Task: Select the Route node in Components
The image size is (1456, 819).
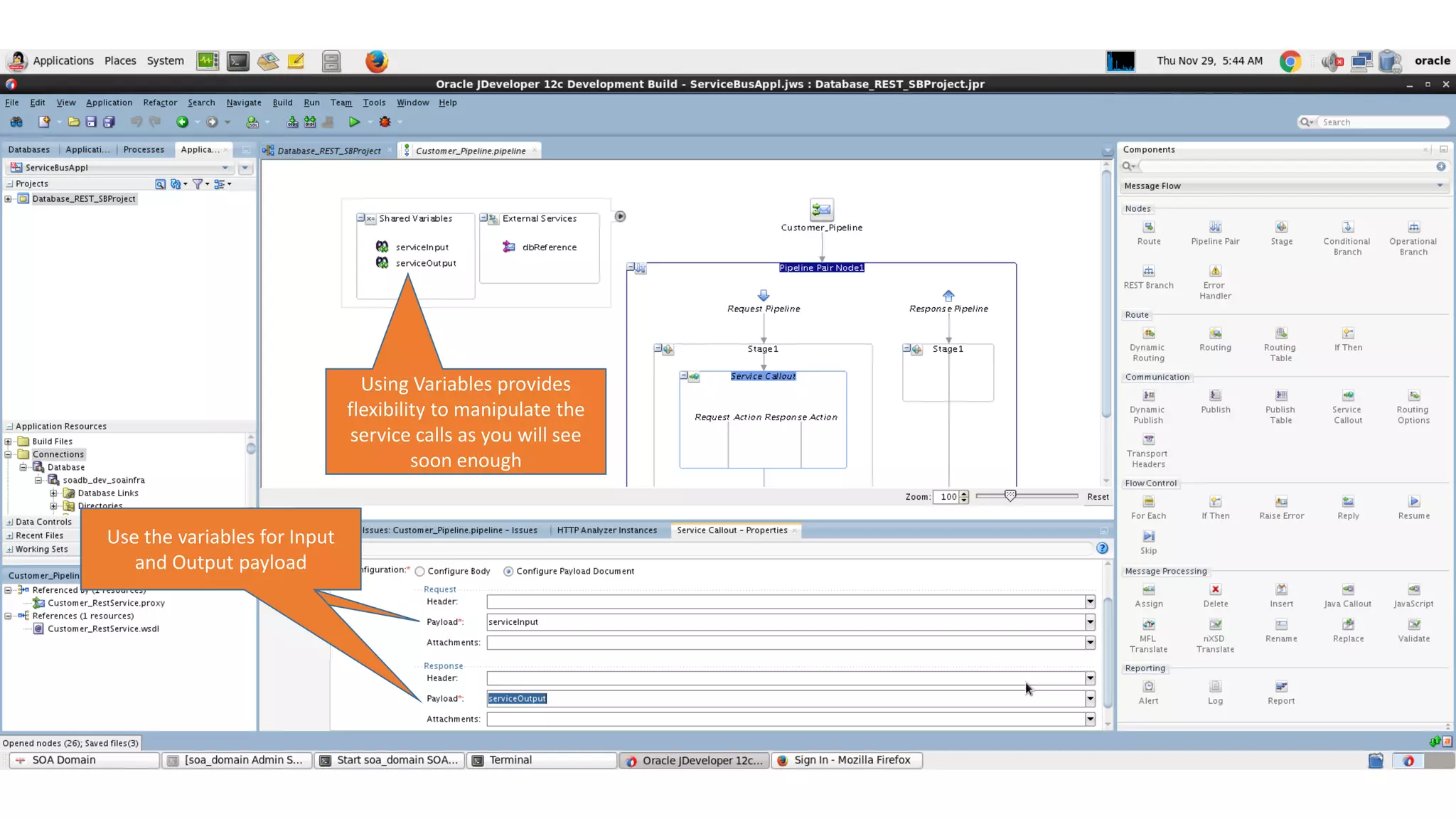Action: click(1148, 233)
